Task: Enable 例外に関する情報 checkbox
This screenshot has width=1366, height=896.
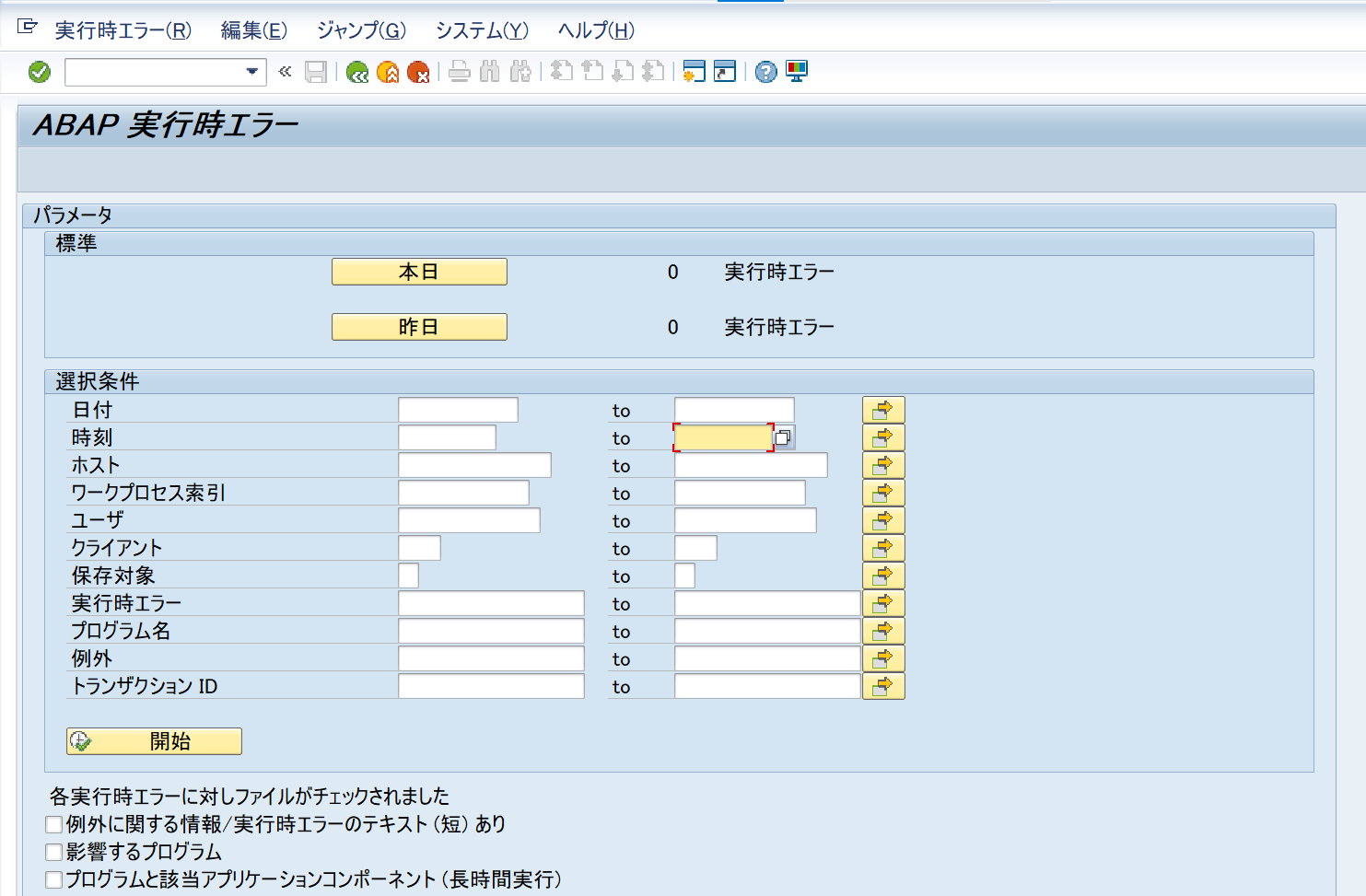Action: pos(53,824)
